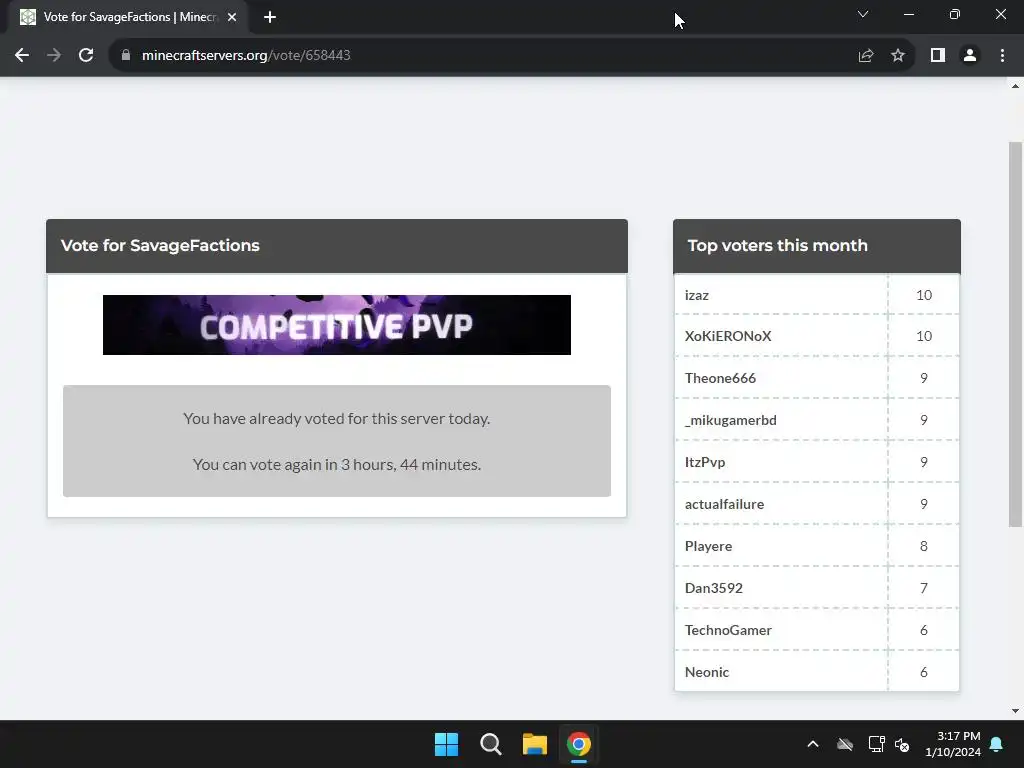Click the Chrome taskbar icon
Screen dimensions: 1024x768
point(579,744)
